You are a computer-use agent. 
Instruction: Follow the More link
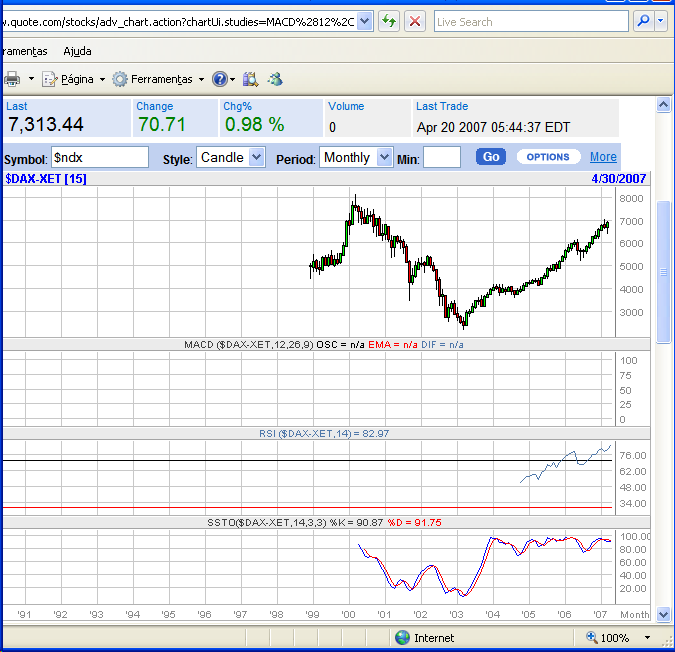click(603, 157)
